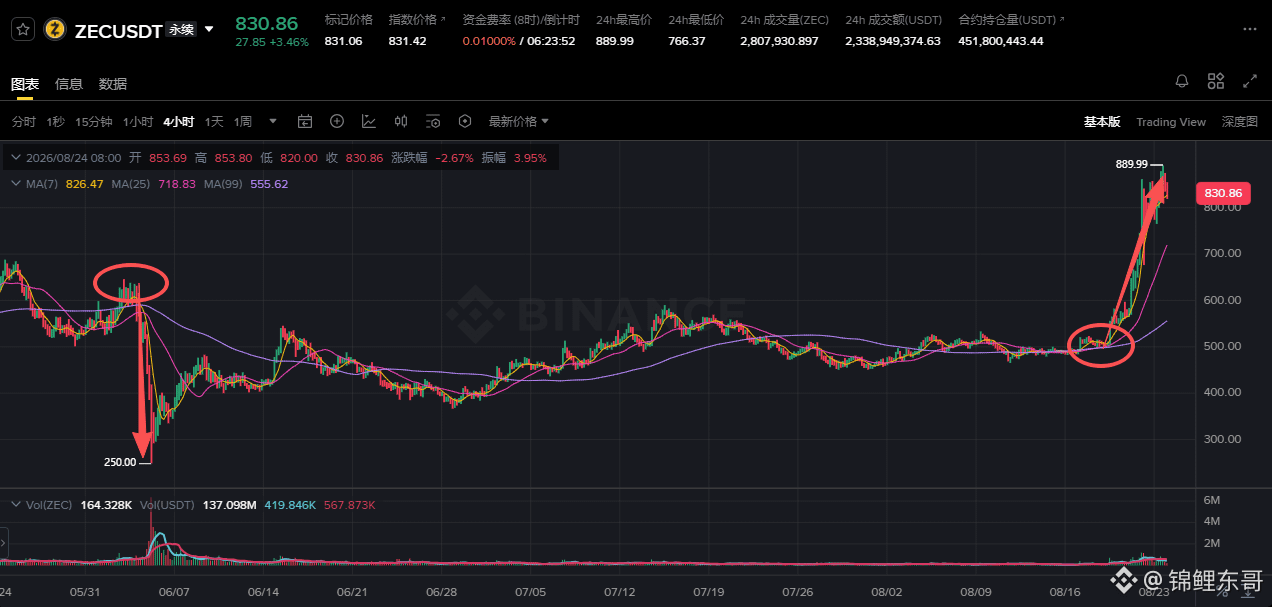Click the 永续 perpetual contract tag
This screenshot has width=1272, height=607.
tap(181, 30)
